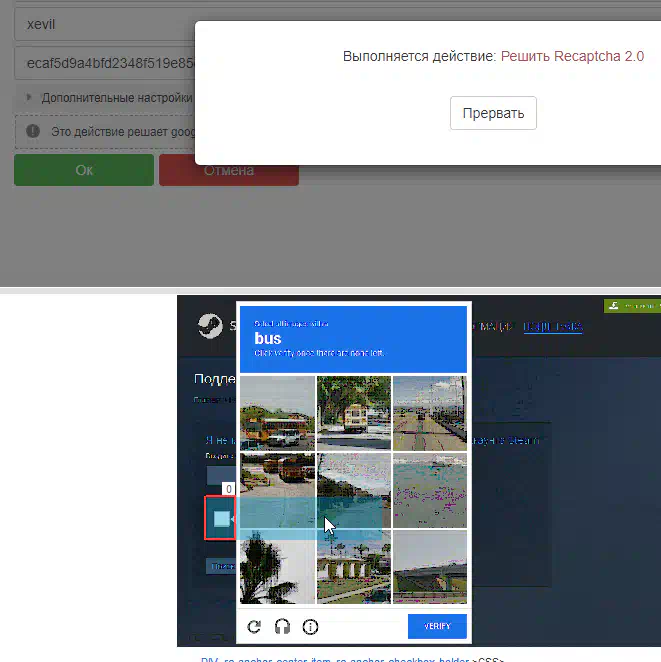Click the exclamation info icon beside Это действие
Screen dimensions: 661x662
[x=33, y=131]
